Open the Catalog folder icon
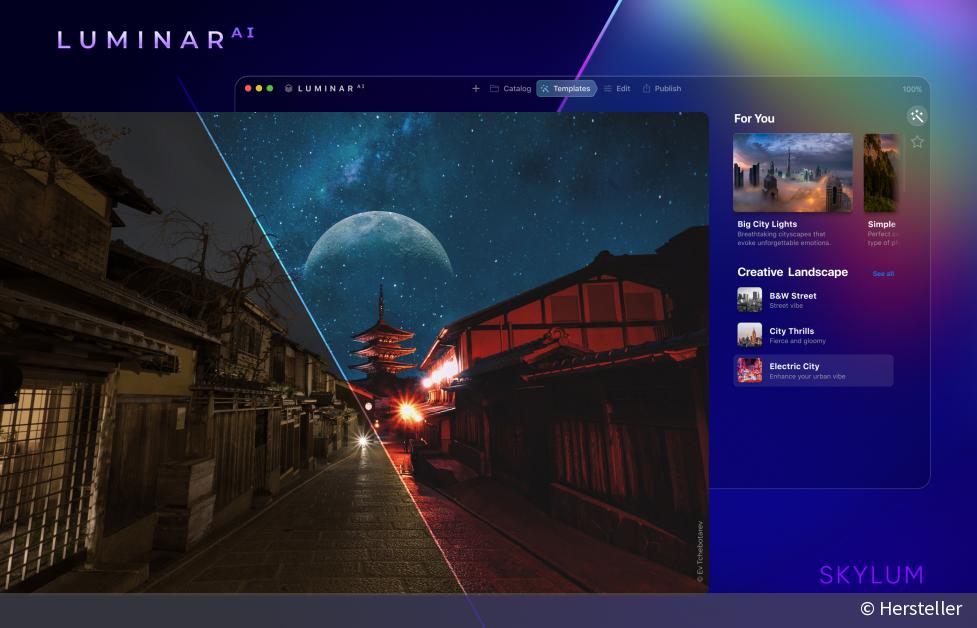977x628 pixels. pyautogui.click(x=494, y=88)
